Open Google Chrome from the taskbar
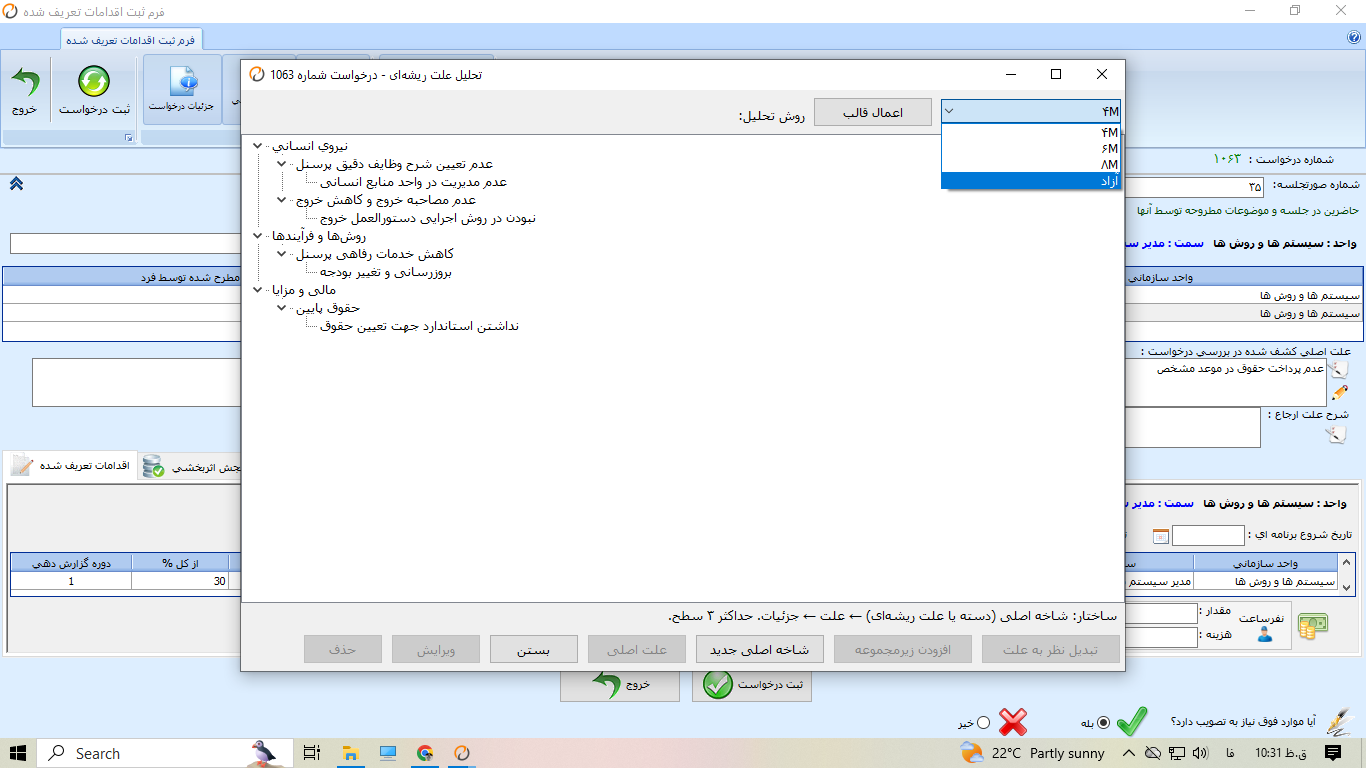 tap(425, 753)
